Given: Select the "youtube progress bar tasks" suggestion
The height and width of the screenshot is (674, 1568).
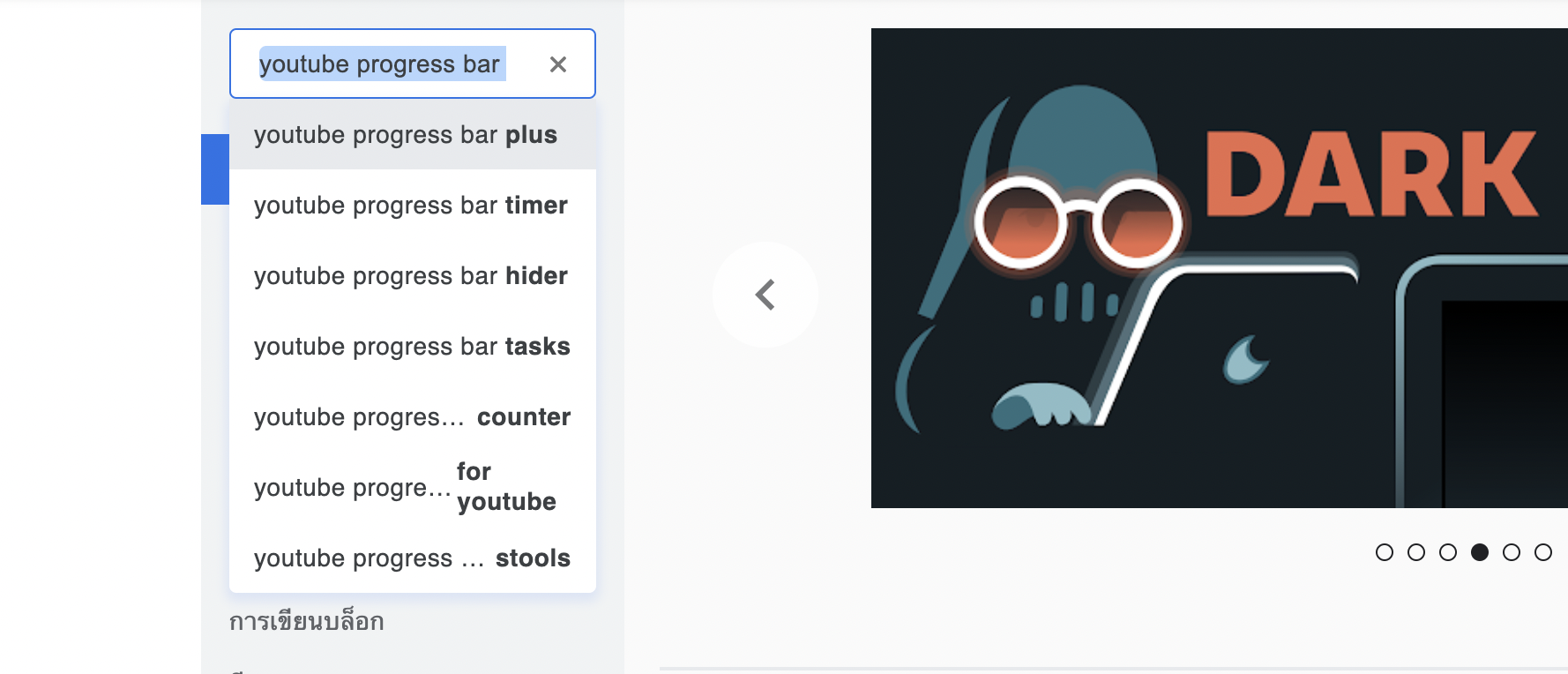Looking at the screenshot, I should (x=412, y=347).
